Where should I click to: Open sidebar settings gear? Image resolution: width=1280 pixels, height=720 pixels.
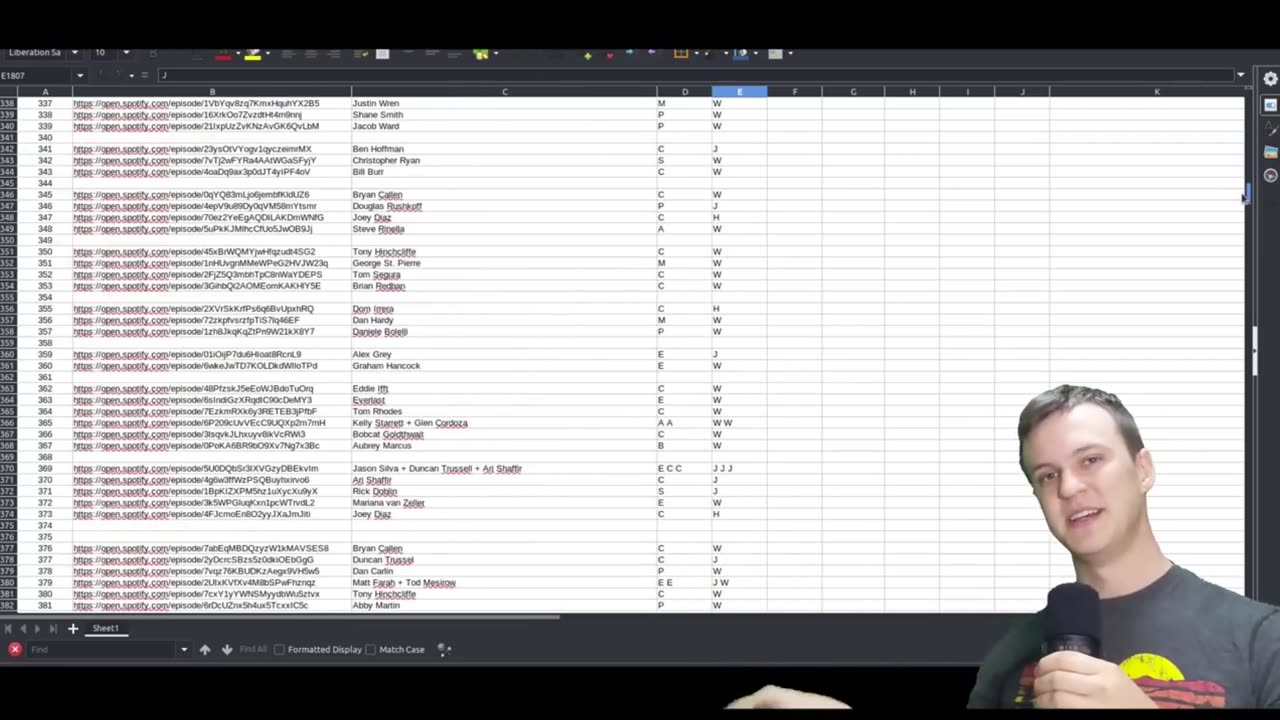click(x=1270, y=80)
